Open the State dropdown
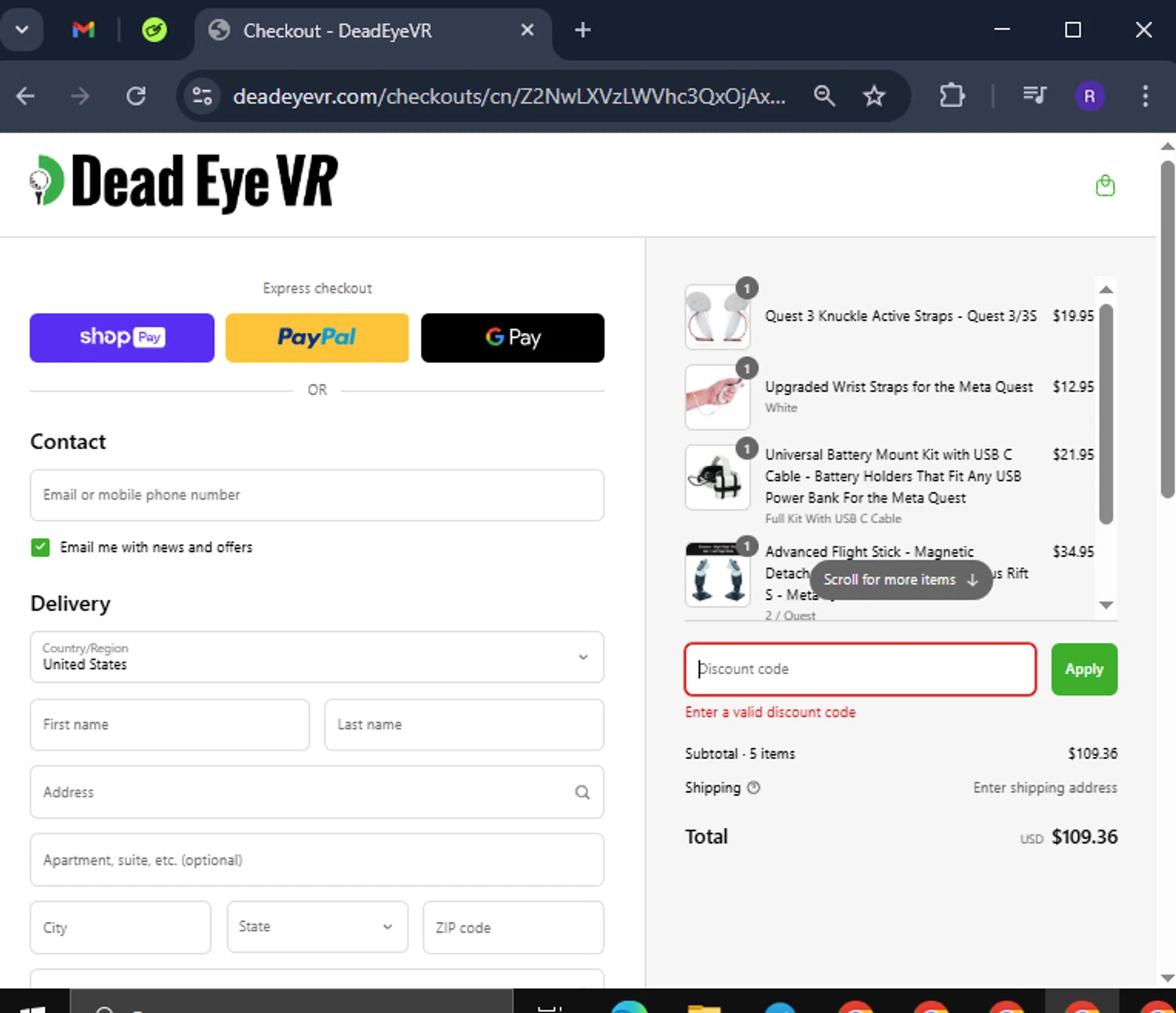This screenshot has width=1176, height=1013. pyautogui.click(x=318, y=927)
